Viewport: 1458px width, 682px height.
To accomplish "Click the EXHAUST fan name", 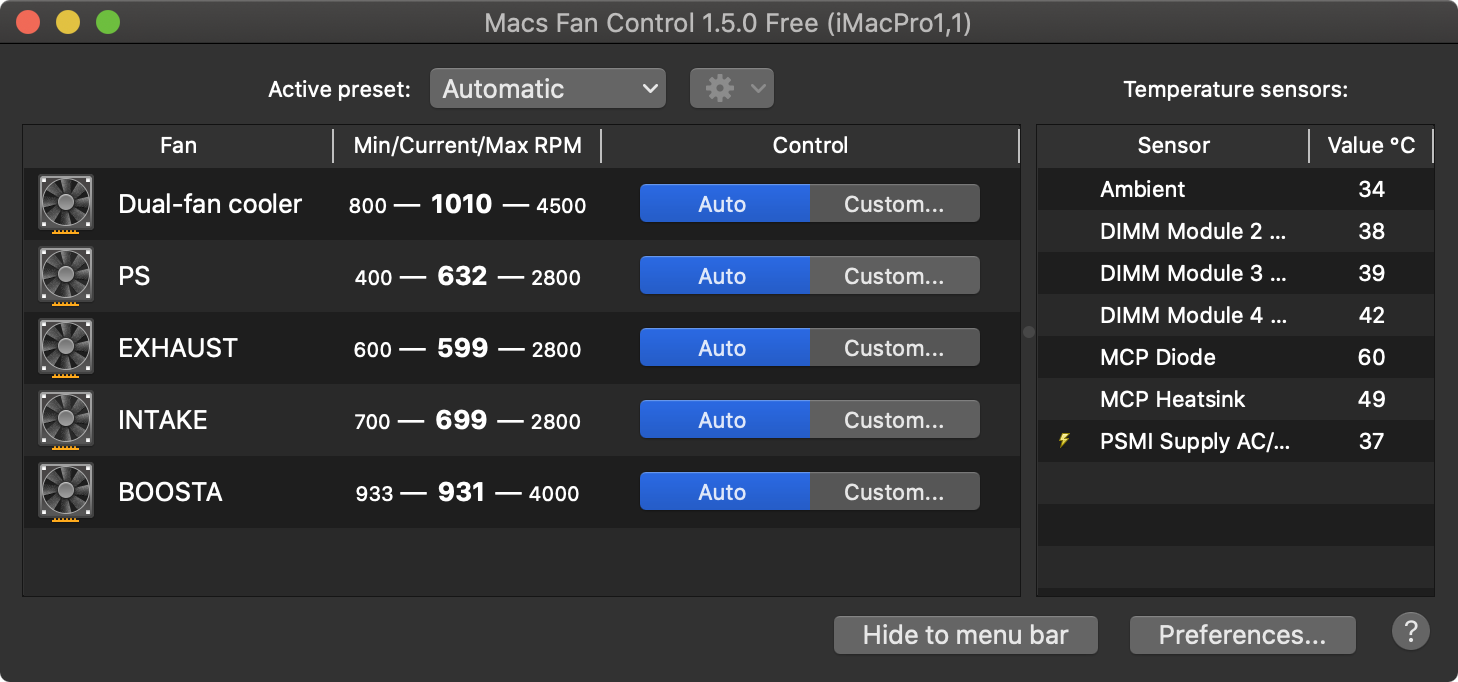I will [x=178, y=348].
